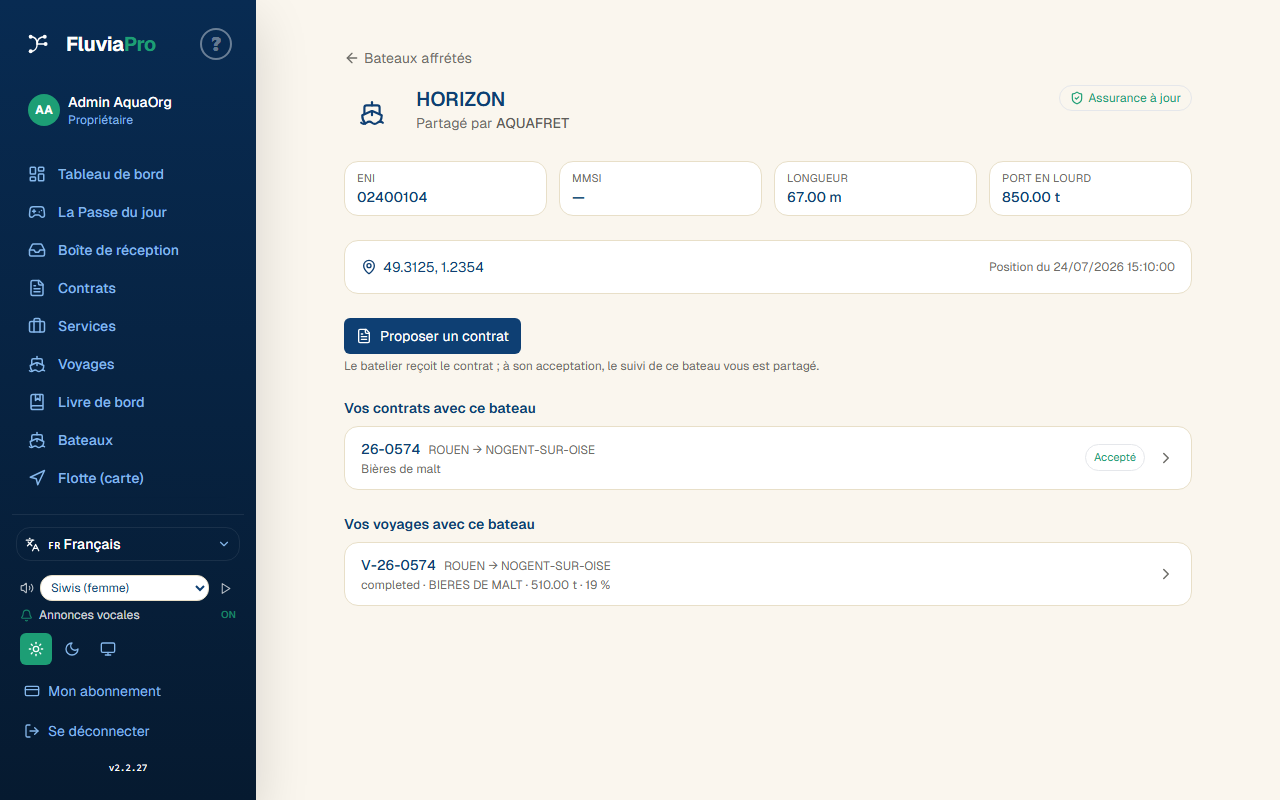Click the PORT EN LOURD 850.00 t
The height and width of the screenshot is (800, 1280).
1031,197
